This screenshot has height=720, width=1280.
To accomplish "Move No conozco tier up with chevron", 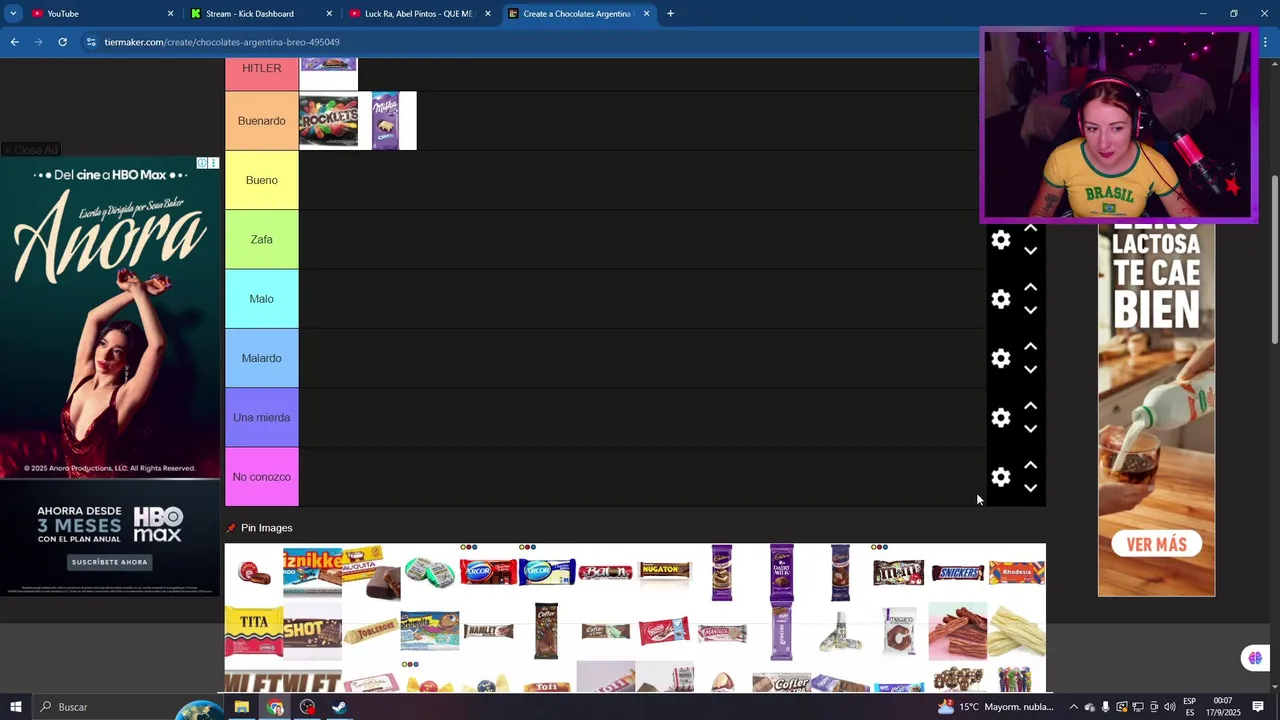I will [x=1030, y=465].
